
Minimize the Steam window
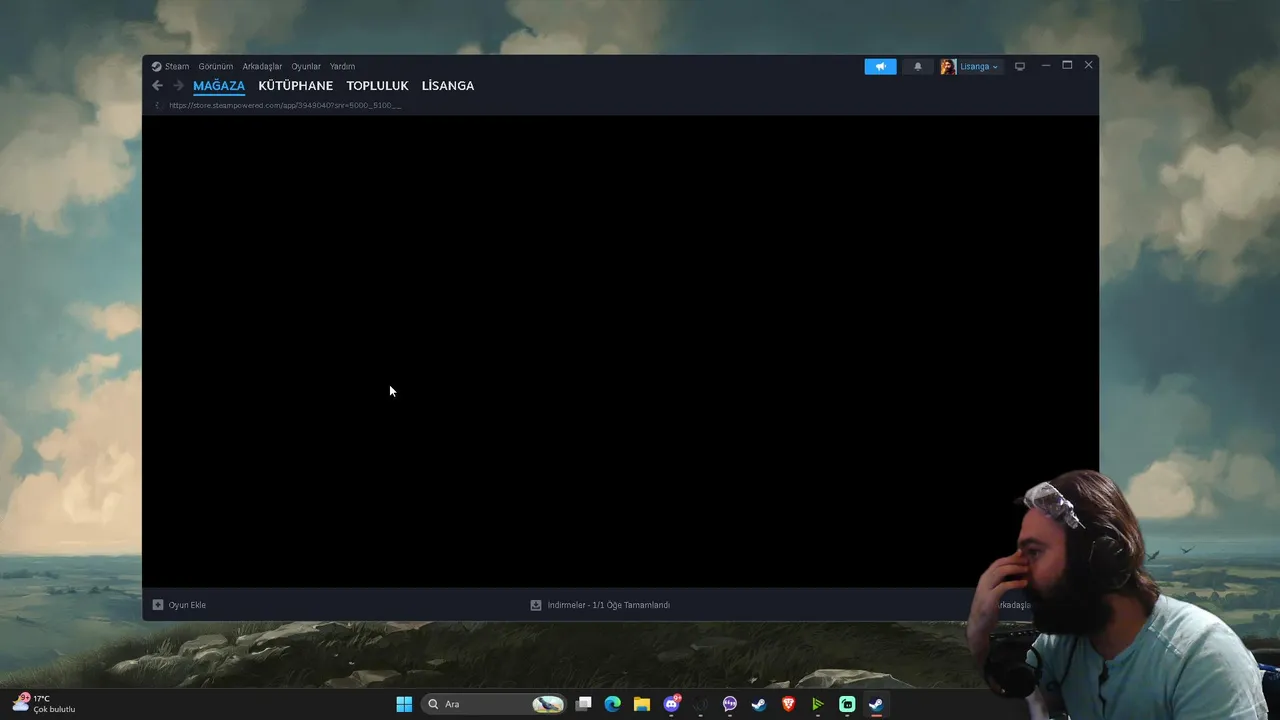coord(1045,65)
